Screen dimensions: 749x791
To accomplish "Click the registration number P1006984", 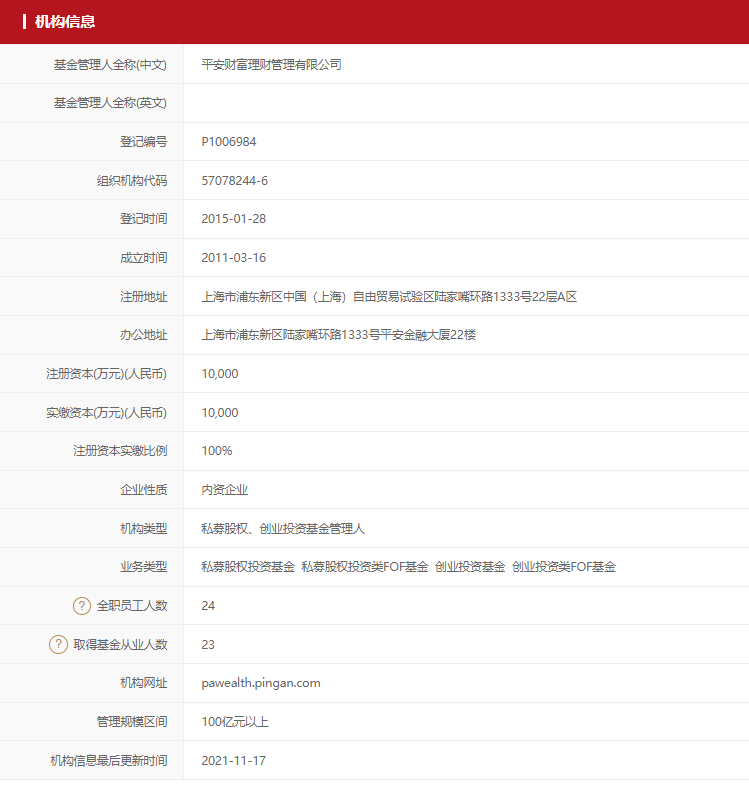I will pos(229,142).
